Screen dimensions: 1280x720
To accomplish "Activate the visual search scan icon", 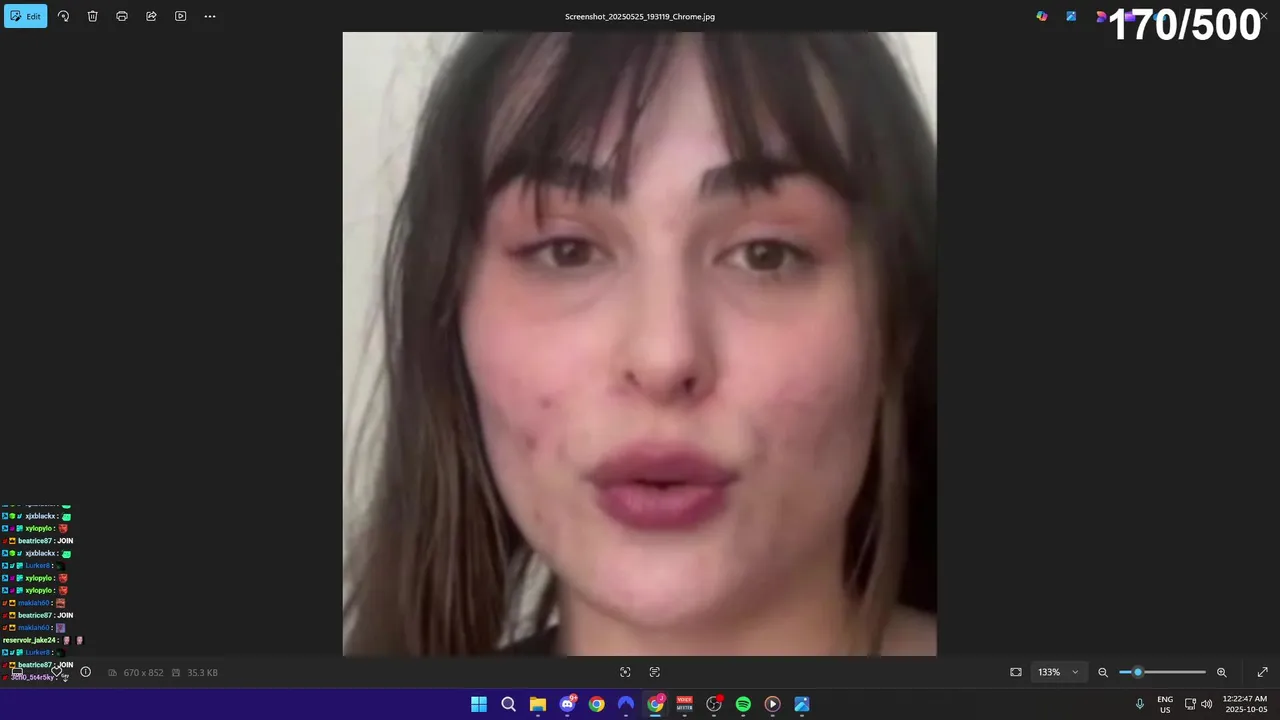I will (x=625, y=672).
